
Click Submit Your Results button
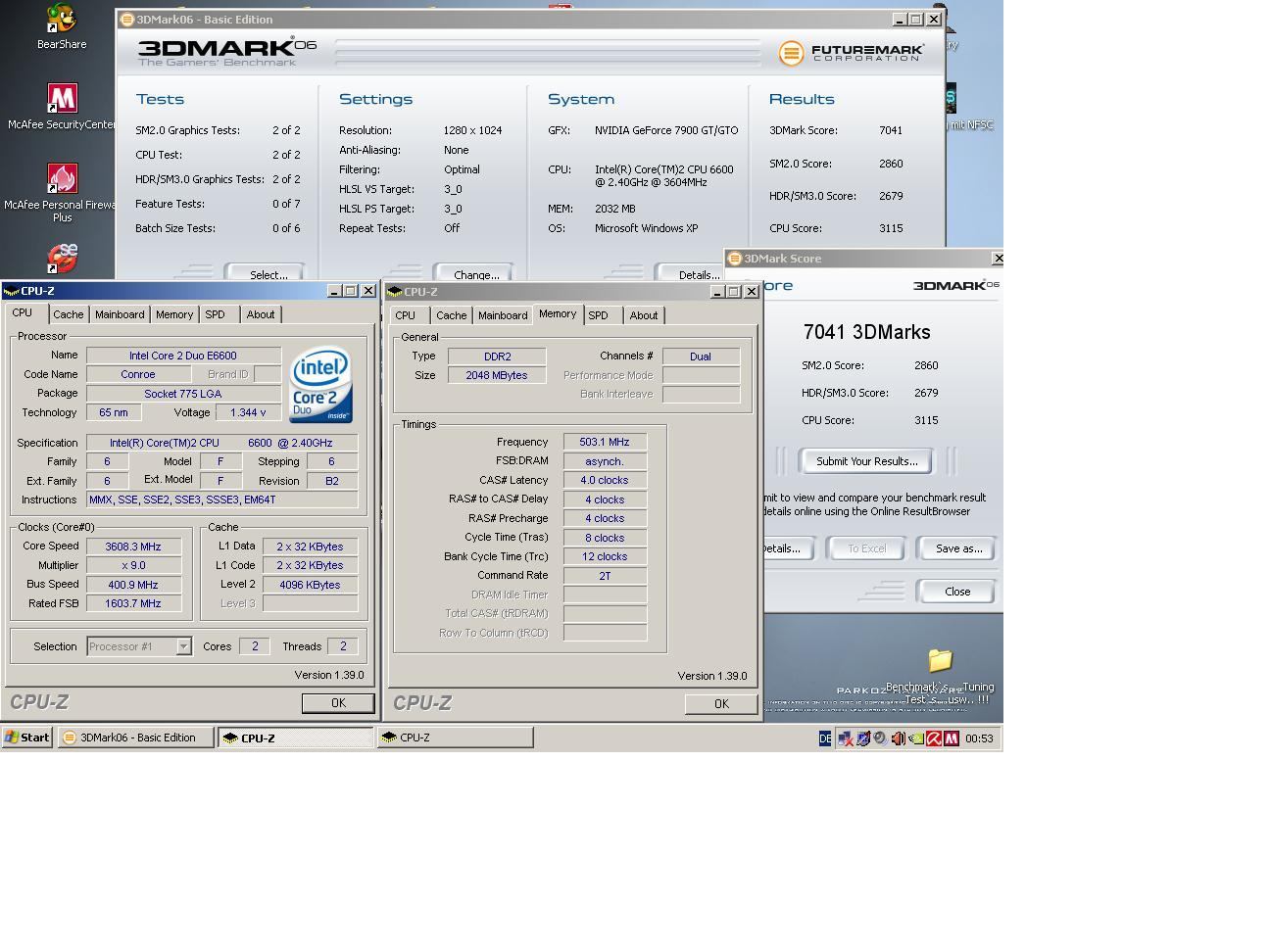pyautogui.click(x=867, y=461)
